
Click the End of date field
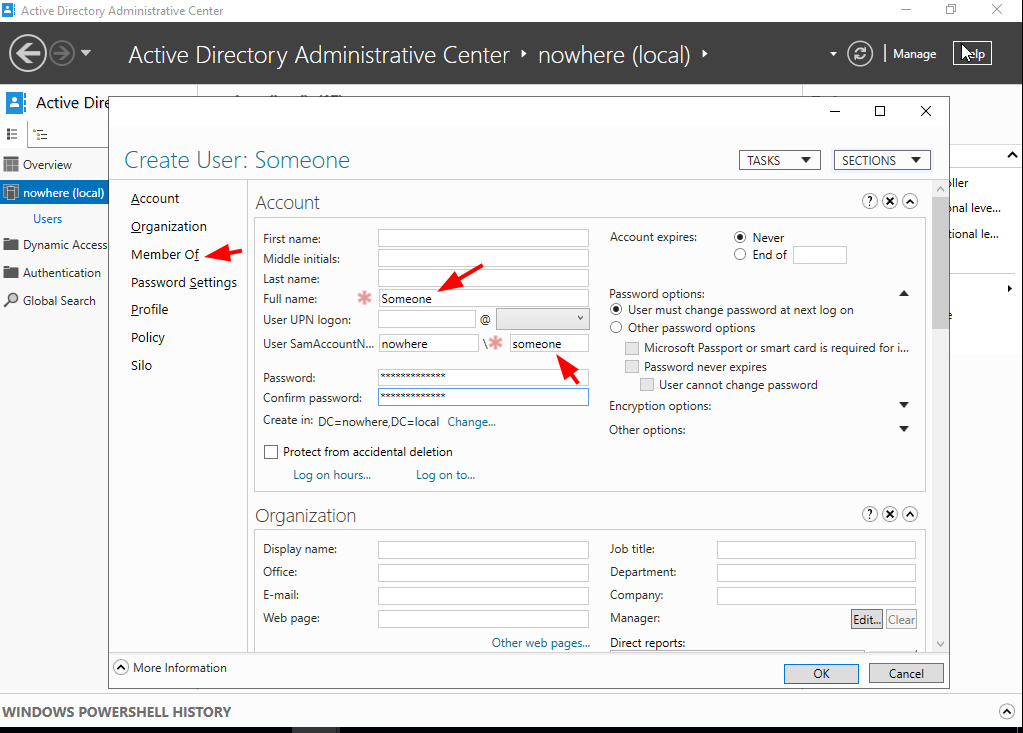(819, 254)
